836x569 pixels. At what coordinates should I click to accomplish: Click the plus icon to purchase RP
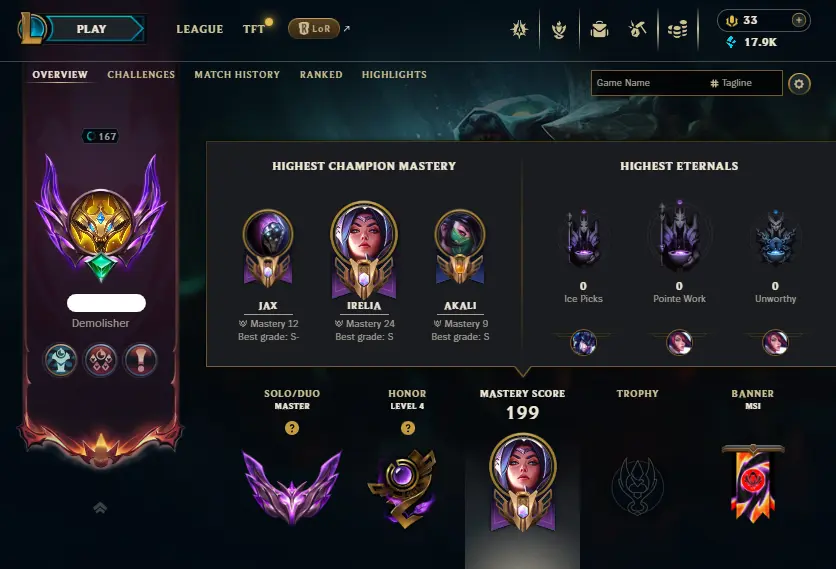798,20
